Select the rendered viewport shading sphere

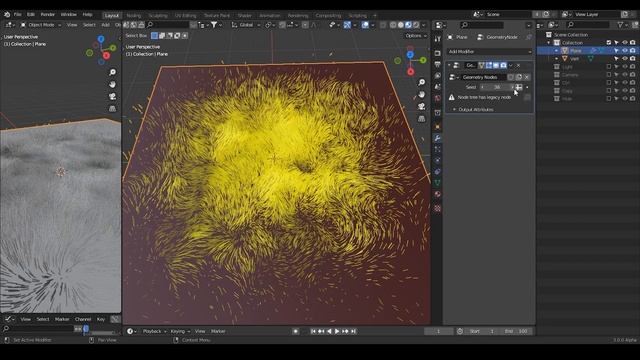click(416, 25)
